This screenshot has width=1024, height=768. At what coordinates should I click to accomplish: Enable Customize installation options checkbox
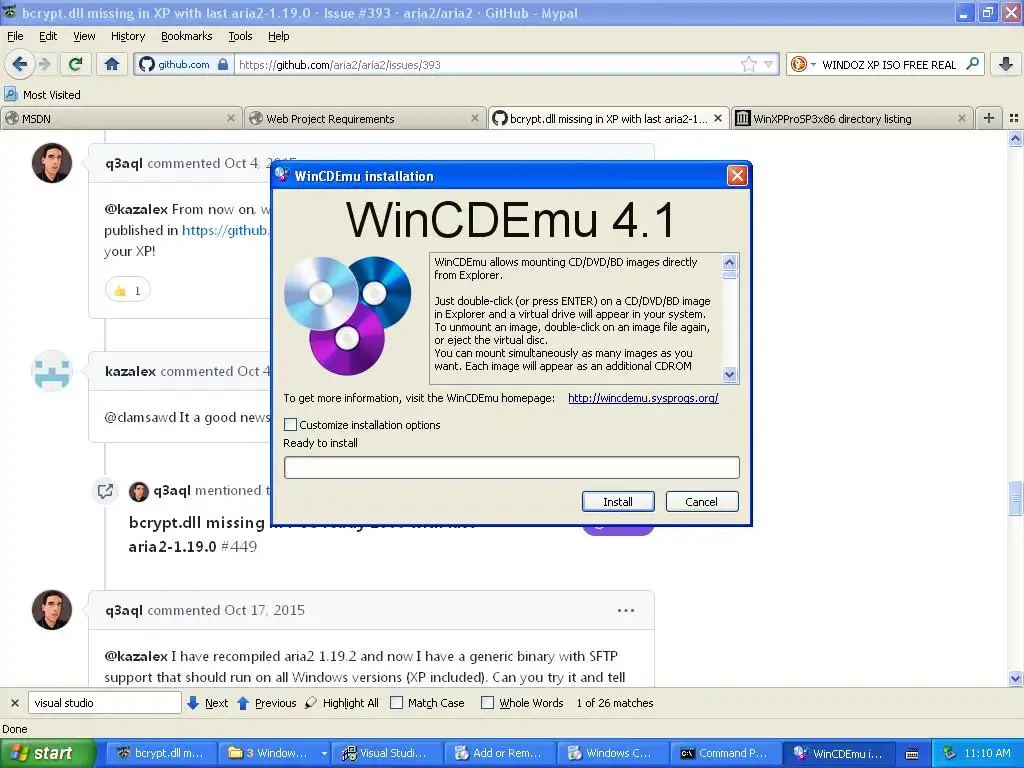pos(291,424)
